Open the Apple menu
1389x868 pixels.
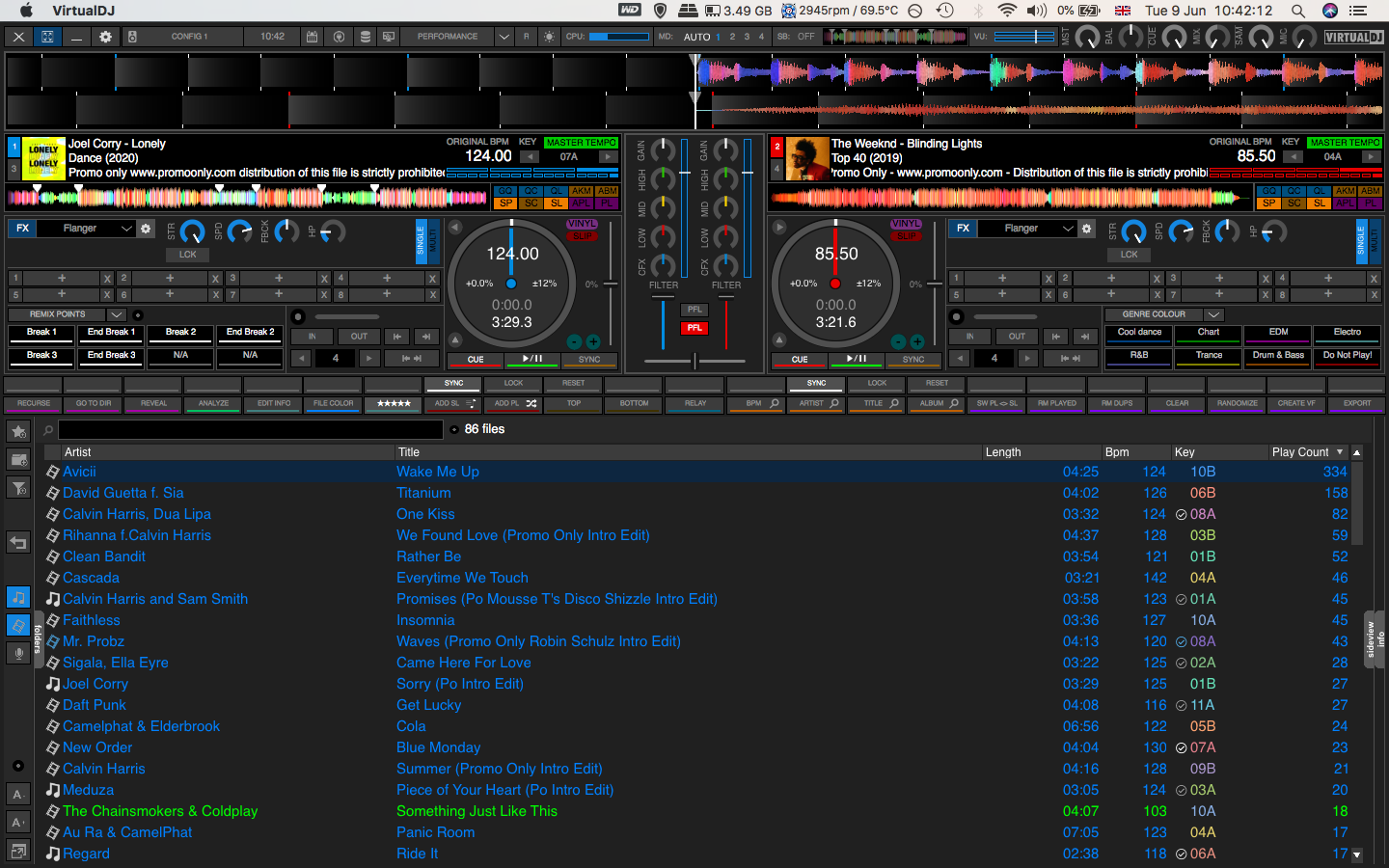coord(26,11)
